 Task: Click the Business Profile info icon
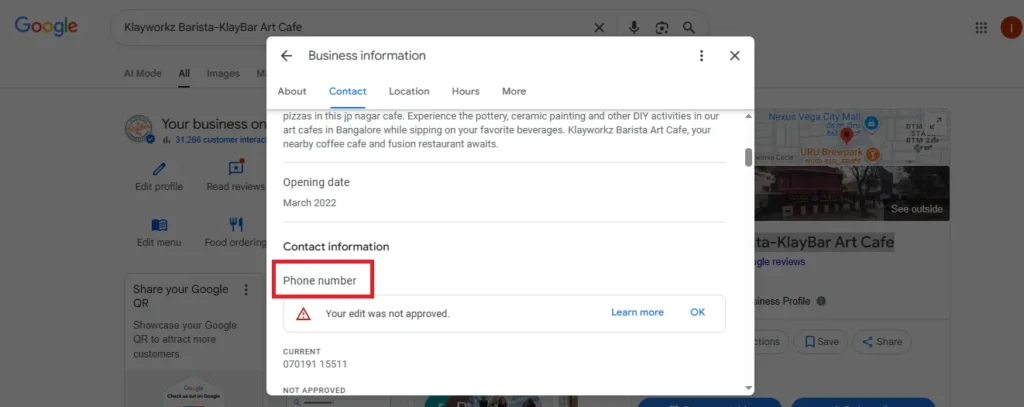tap(821, 301)
